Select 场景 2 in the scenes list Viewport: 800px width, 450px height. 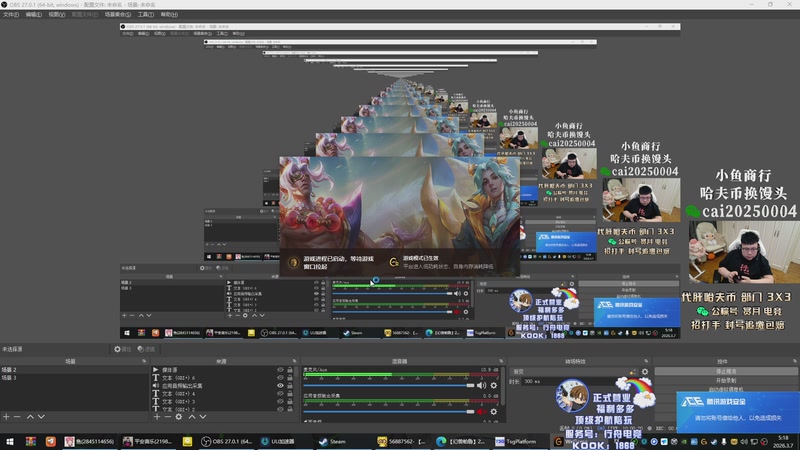74,370
